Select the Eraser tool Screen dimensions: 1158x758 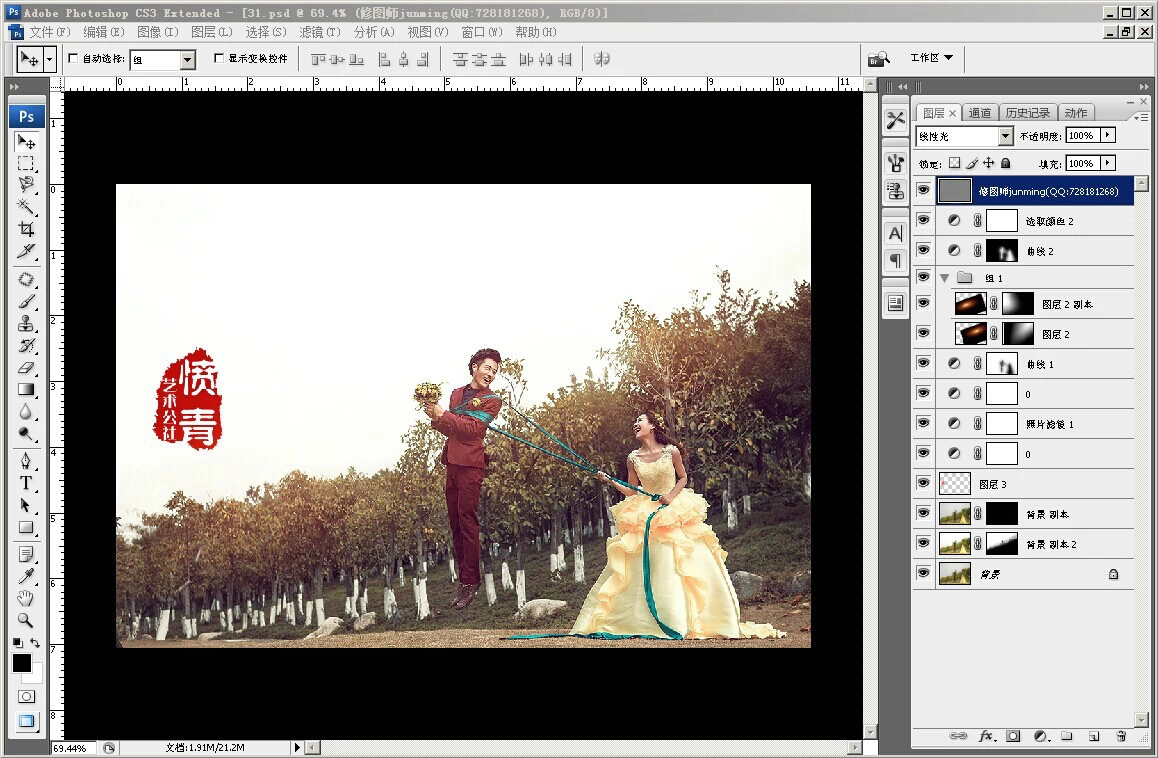click(26, 367)
